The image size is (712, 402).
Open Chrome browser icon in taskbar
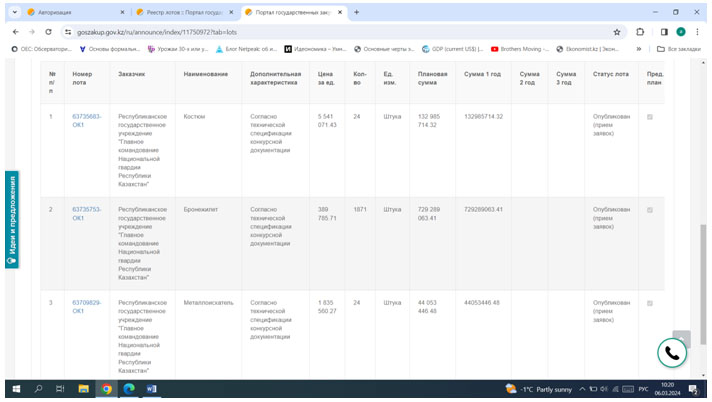[107, 388]
